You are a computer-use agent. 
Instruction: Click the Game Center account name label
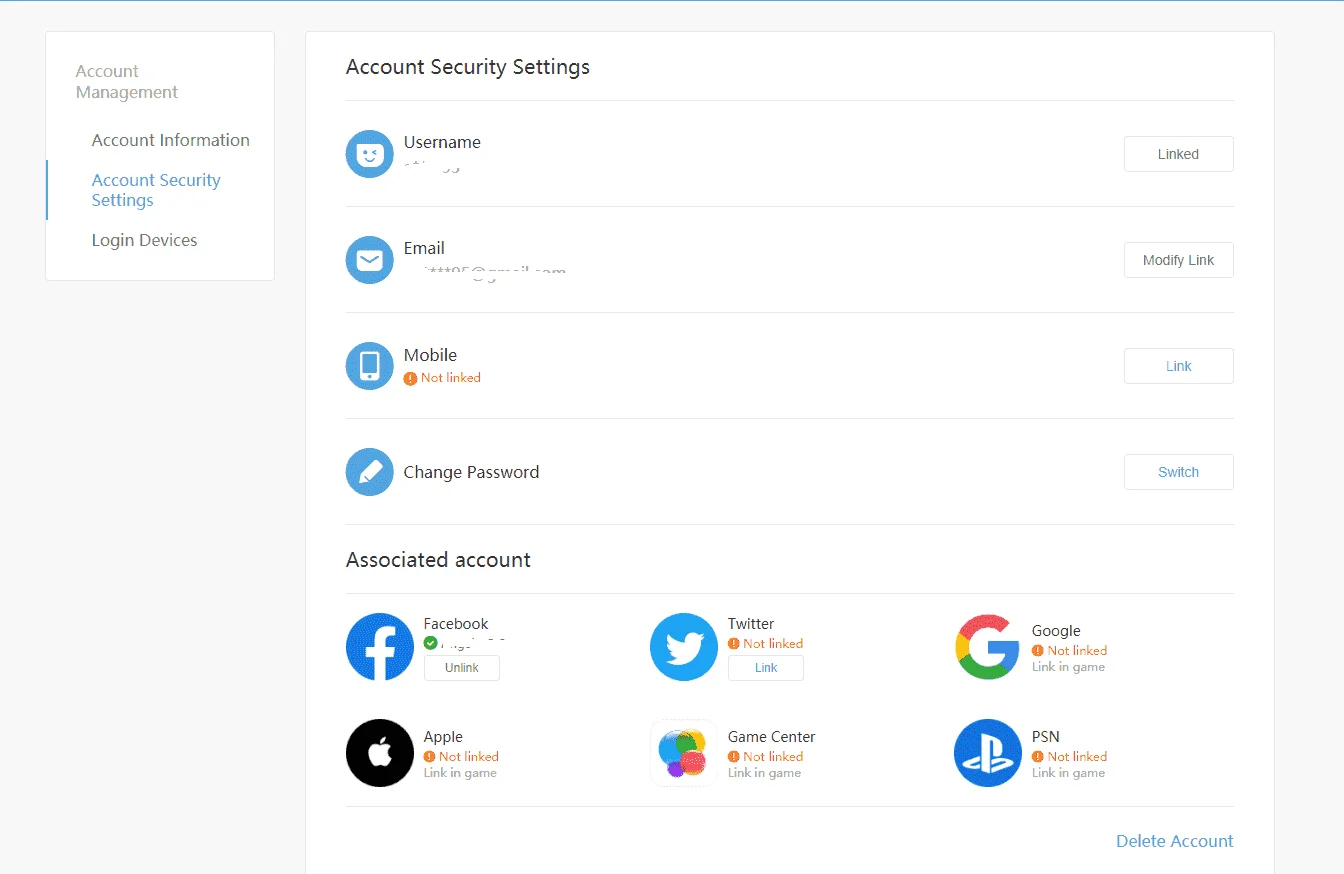[772, 737]
